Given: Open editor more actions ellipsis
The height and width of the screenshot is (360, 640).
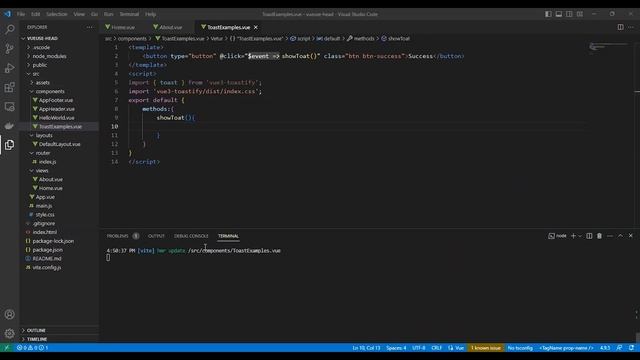Looking at the screenshot, I should (631, 27).
